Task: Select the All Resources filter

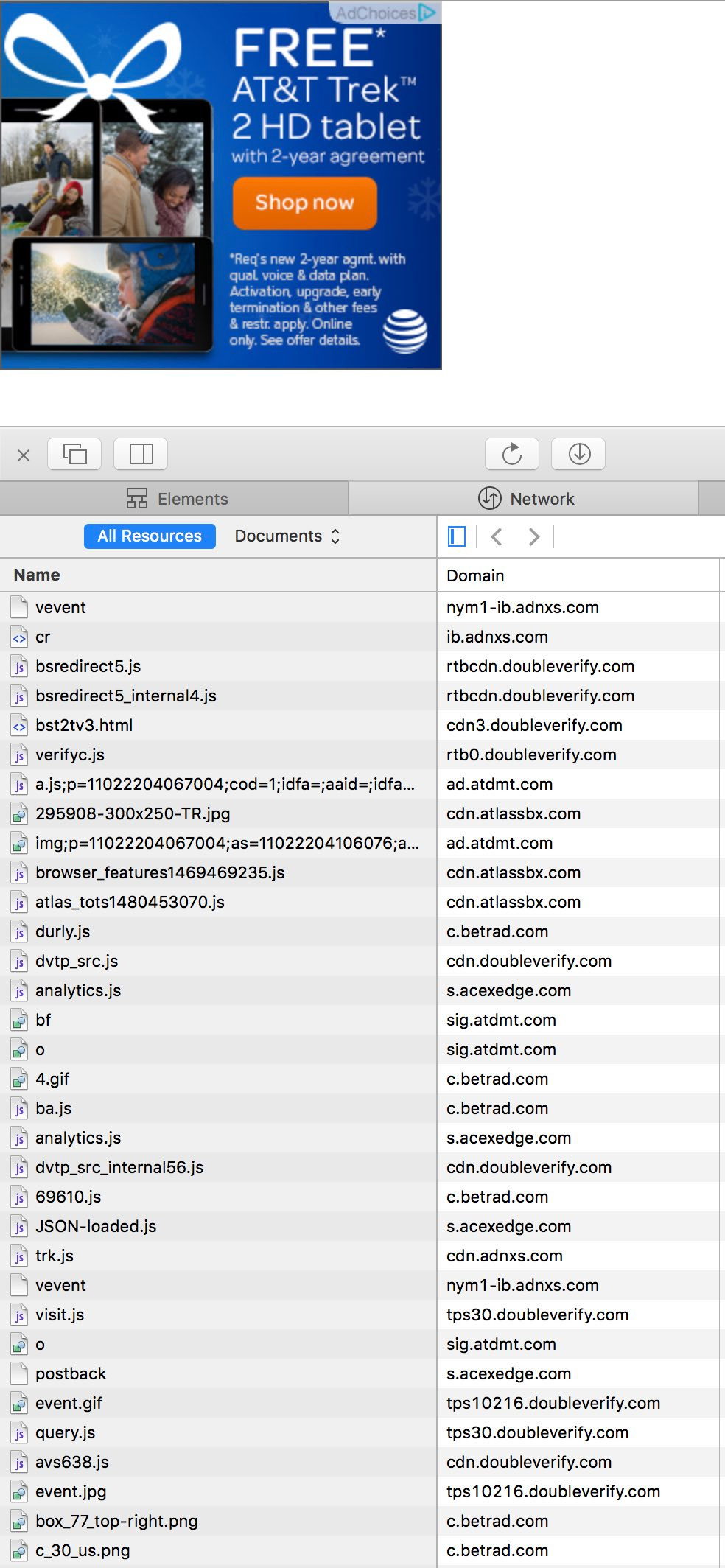Action: tap(150, 536)
